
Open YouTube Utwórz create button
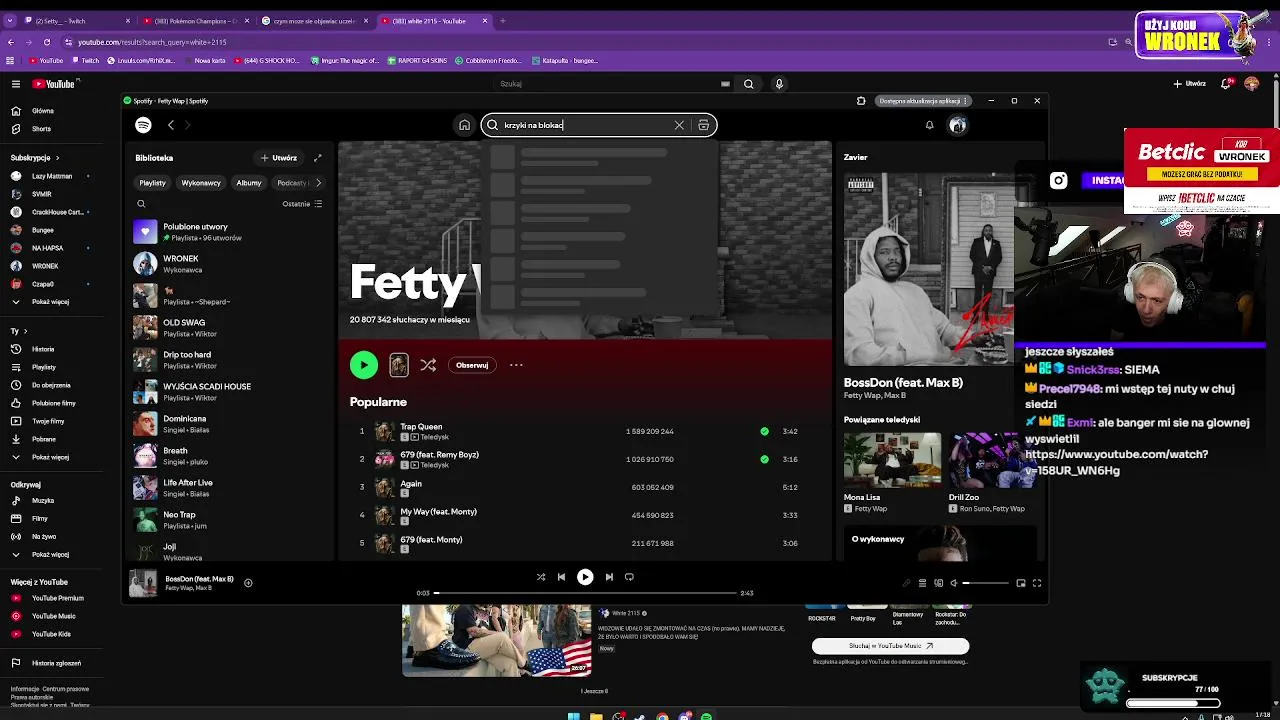pos(1189,84)
